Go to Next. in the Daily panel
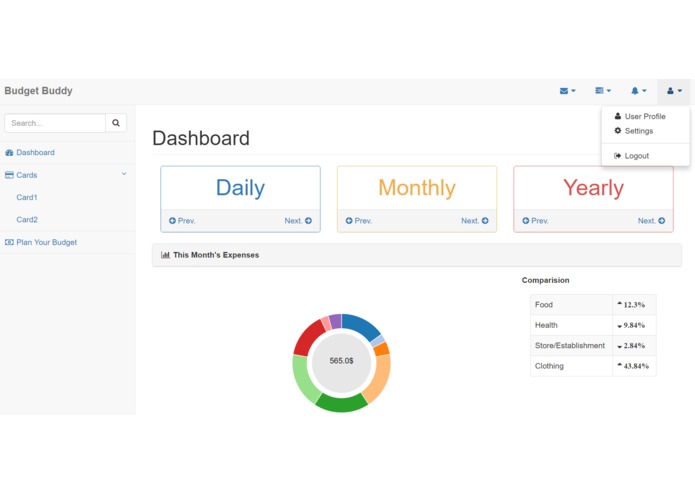The height and width of the screenshot is (494, 695). pos(293,221)
